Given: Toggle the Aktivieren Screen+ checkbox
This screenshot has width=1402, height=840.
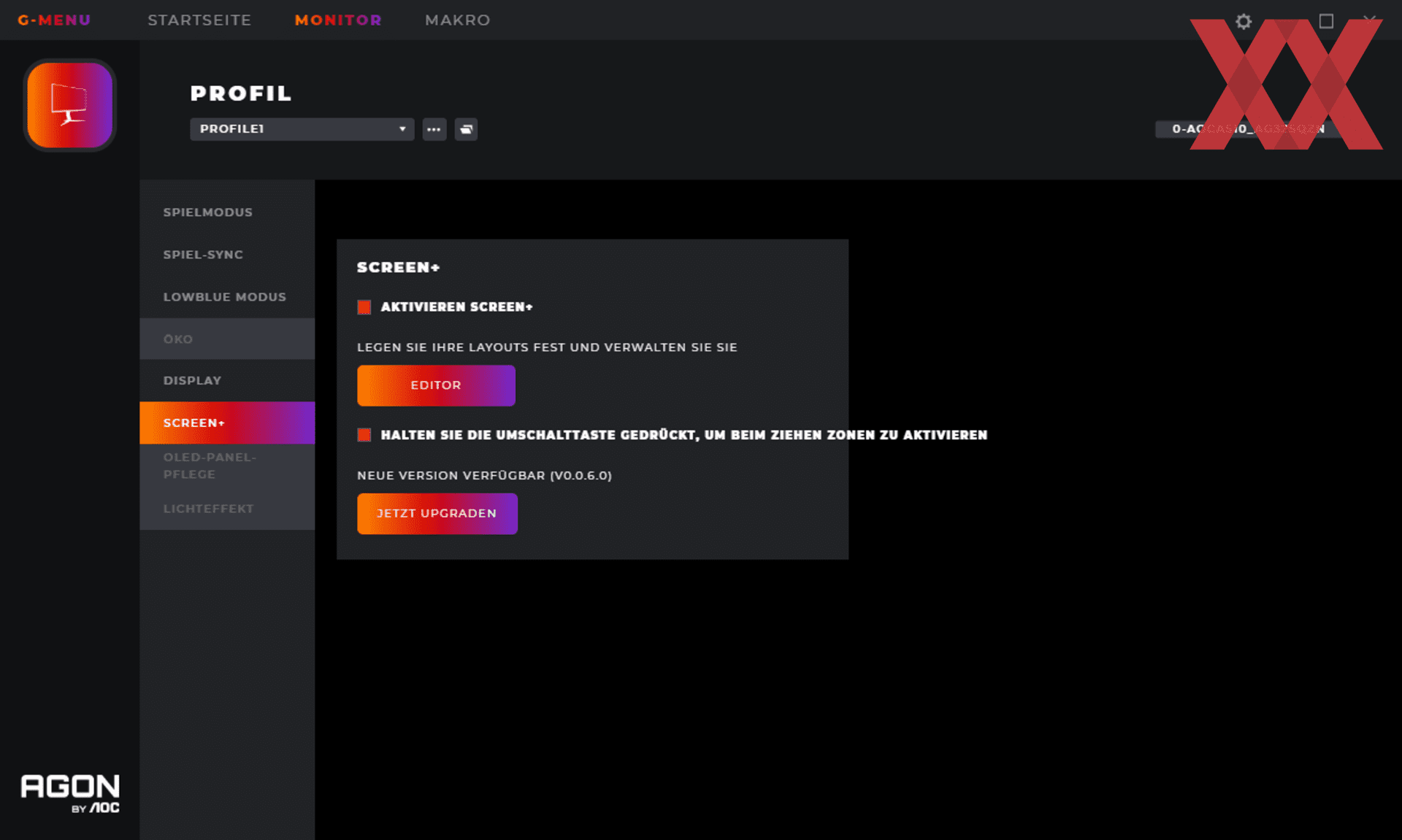Looking at the screenshot, I should 364,307.
